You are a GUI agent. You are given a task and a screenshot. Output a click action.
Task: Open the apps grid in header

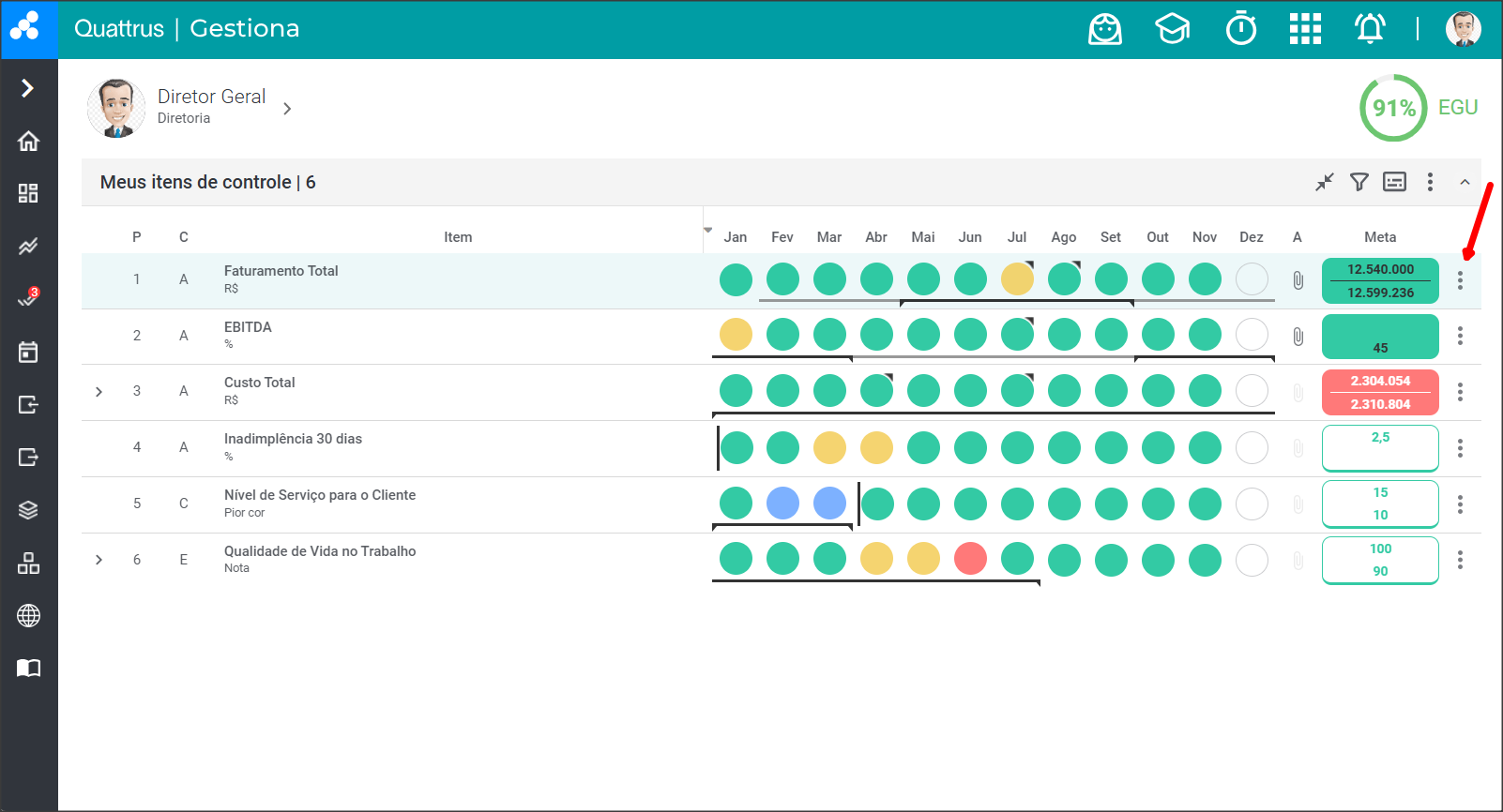tap(1304, 29)
